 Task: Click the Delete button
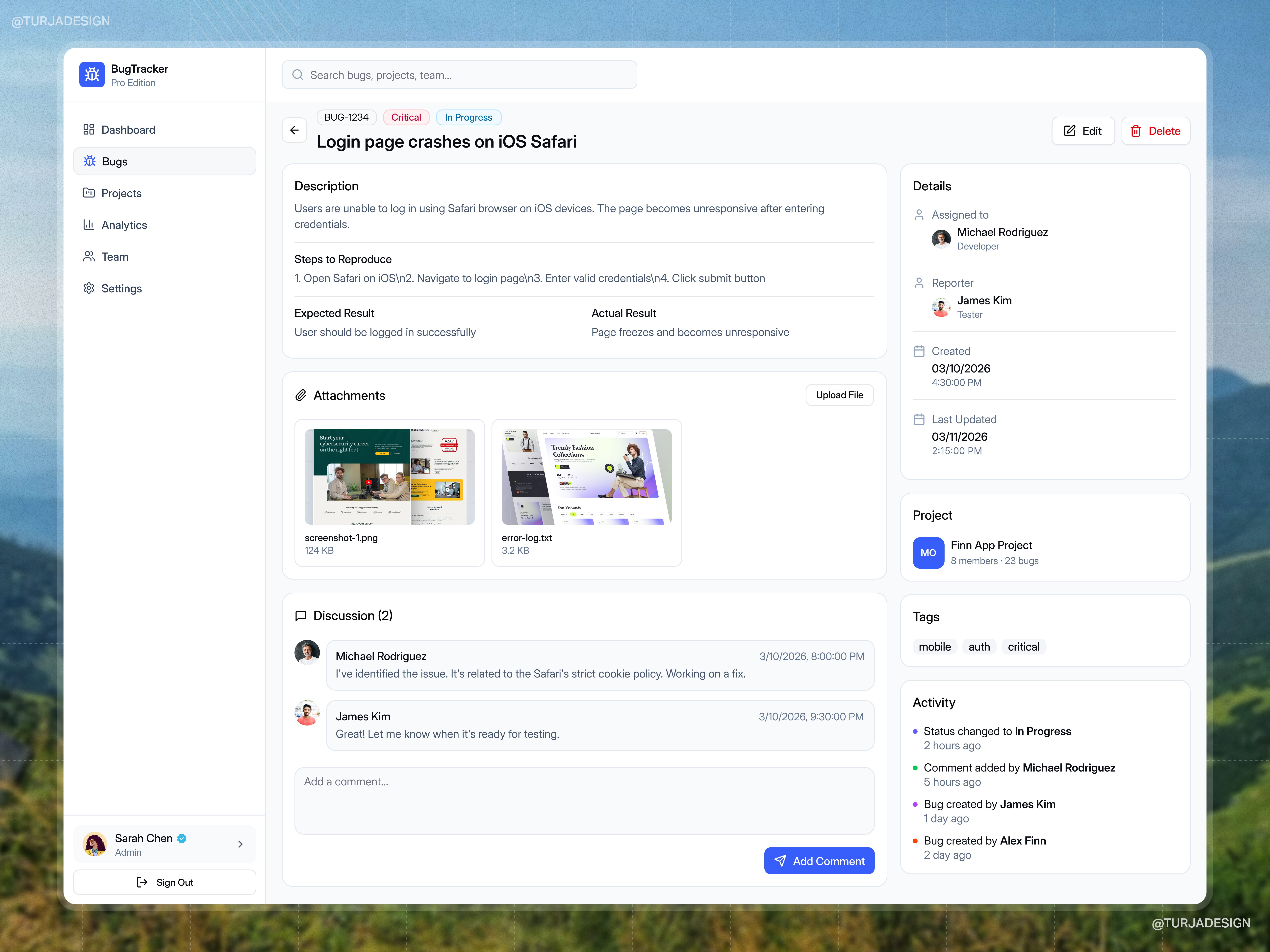(x=1156, y=131)
